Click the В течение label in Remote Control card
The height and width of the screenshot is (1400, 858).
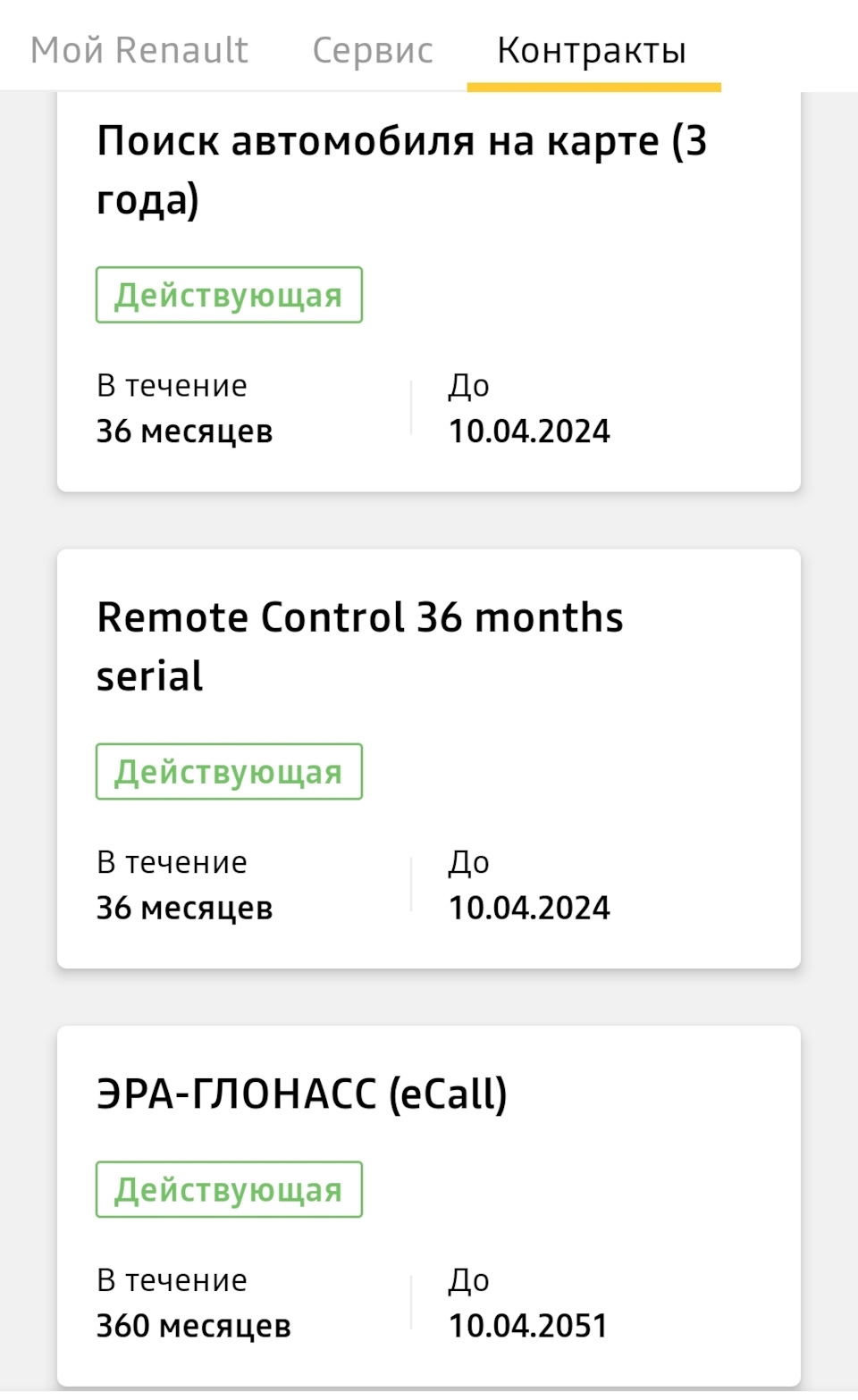point(172,862)
